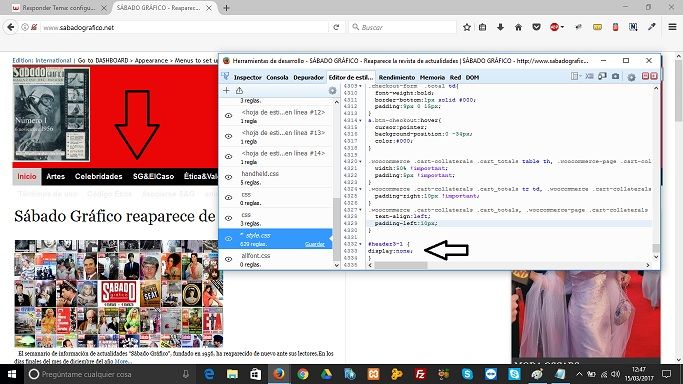The width and height of the screenshot is (683, 384).
Task: Open the Pocket icon in the toolbar
Action: click(536, 27)
